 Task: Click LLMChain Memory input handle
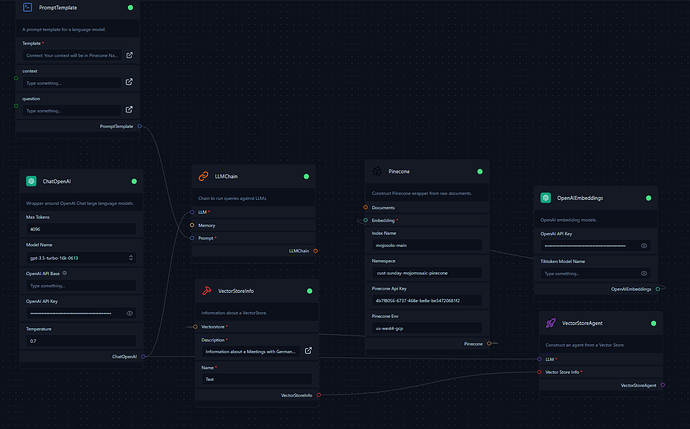[x=192, y=225]
